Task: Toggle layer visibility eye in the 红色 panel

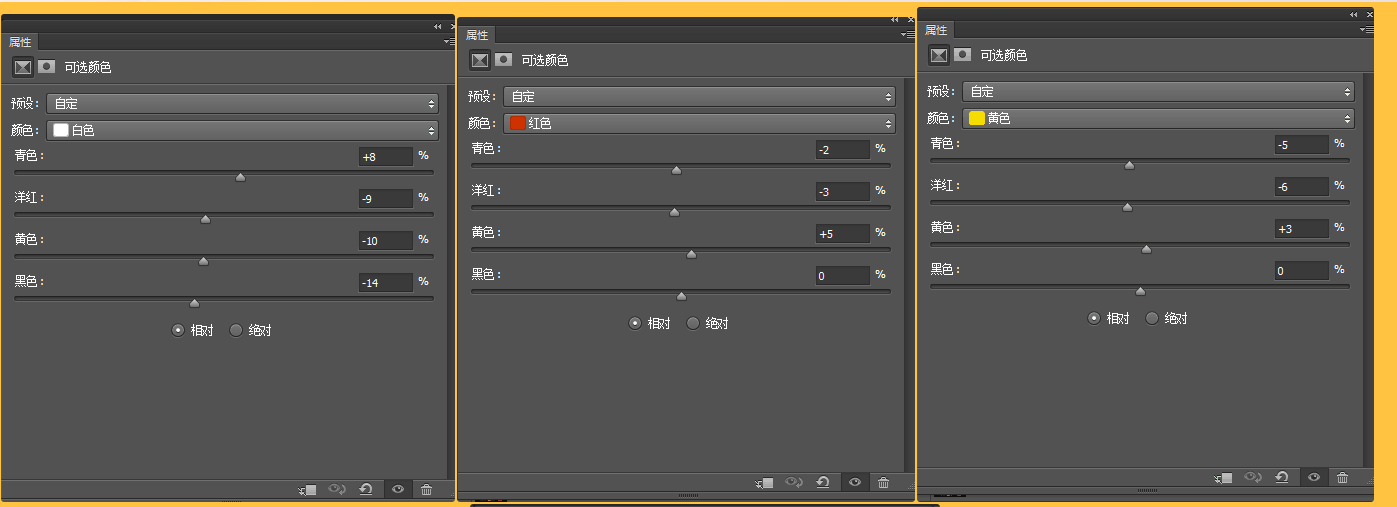Action: [855, 482]
